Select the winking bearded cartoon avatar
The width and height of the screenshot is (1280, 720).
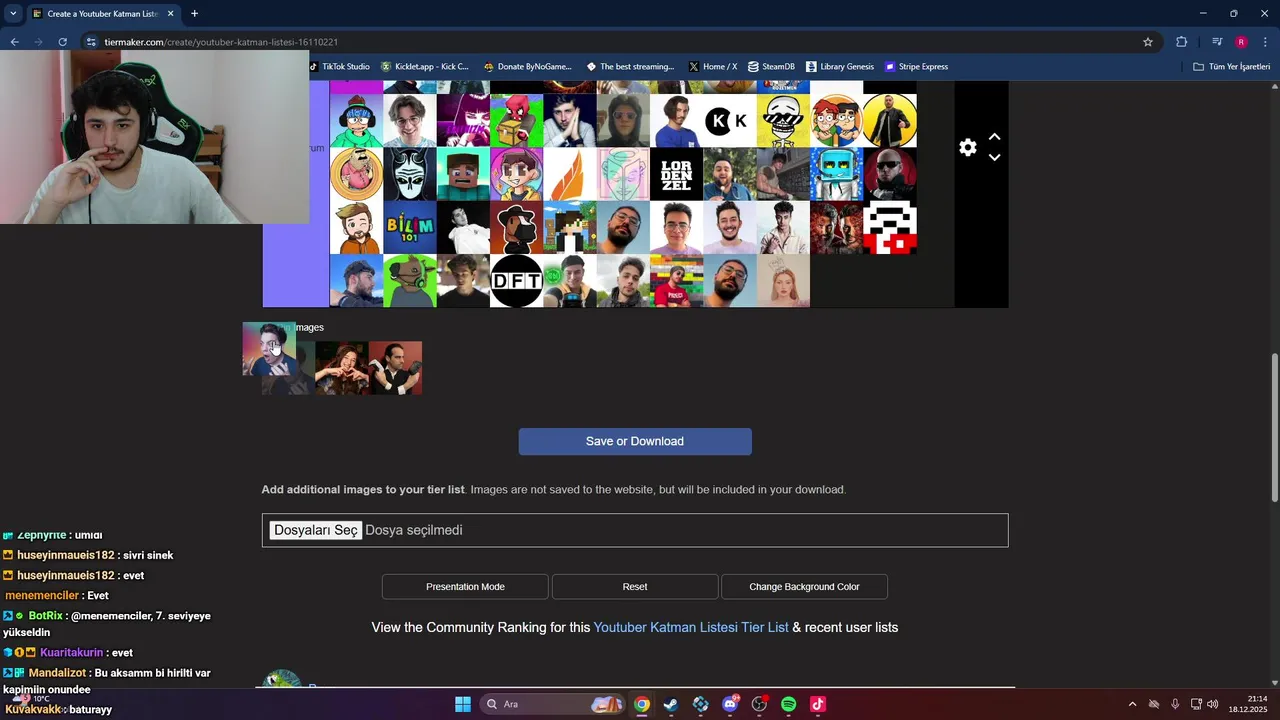pyautogui.click(x=356, y=227)
